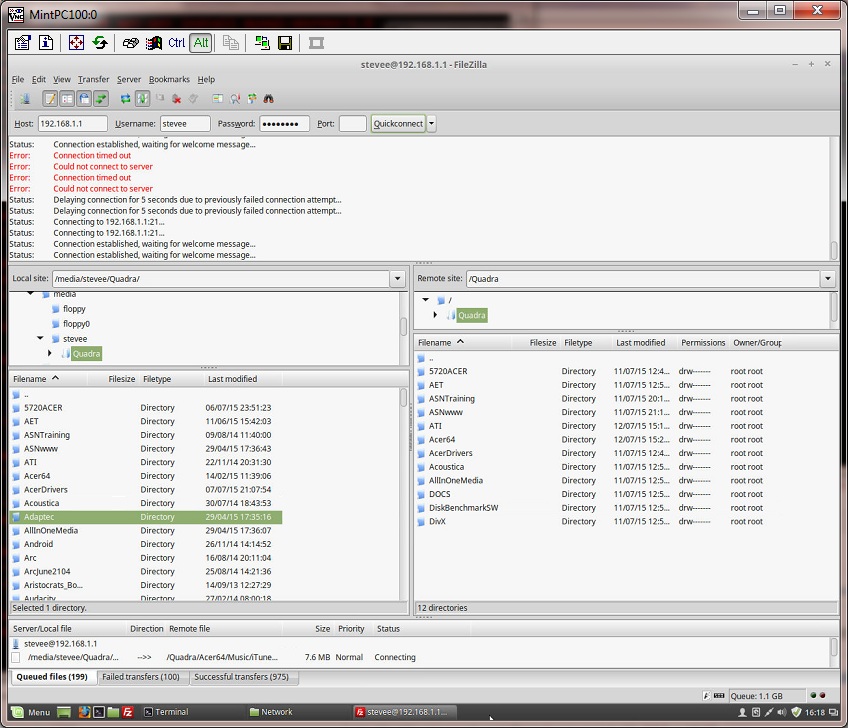Toggle message log display in FileZilla toolbar
Screen dimensions: 848x728
[x=50, y=99]
